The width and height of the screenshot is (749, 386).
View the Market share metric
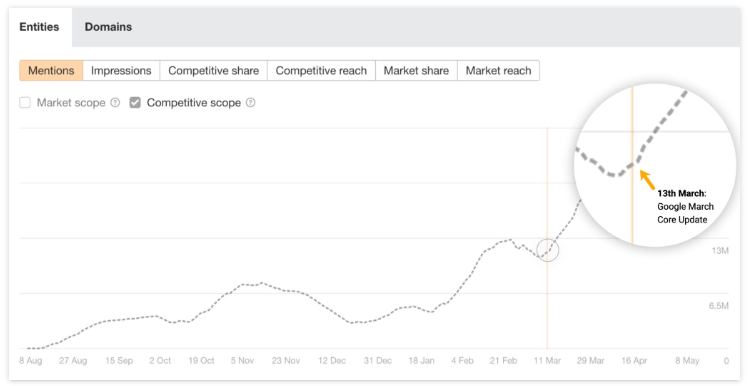coord(417,71)
